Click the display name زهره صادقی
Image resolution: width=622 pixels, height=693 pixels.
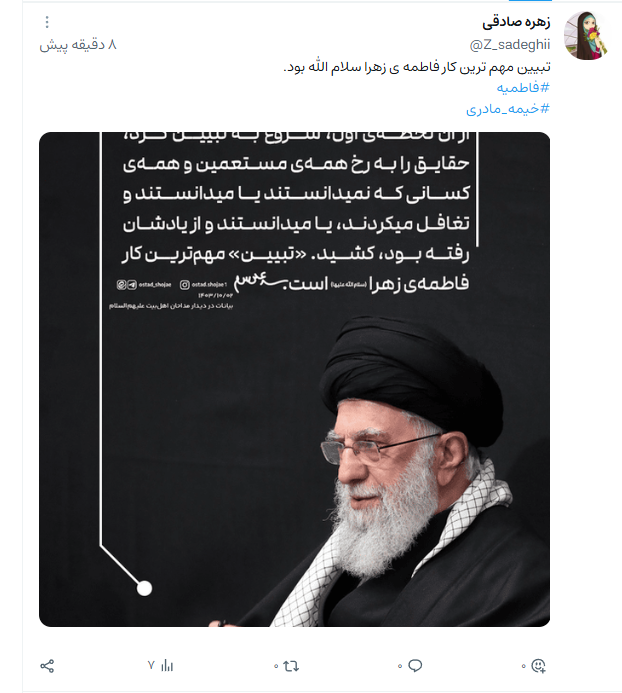pyautogui.click(x=516, y=22)
